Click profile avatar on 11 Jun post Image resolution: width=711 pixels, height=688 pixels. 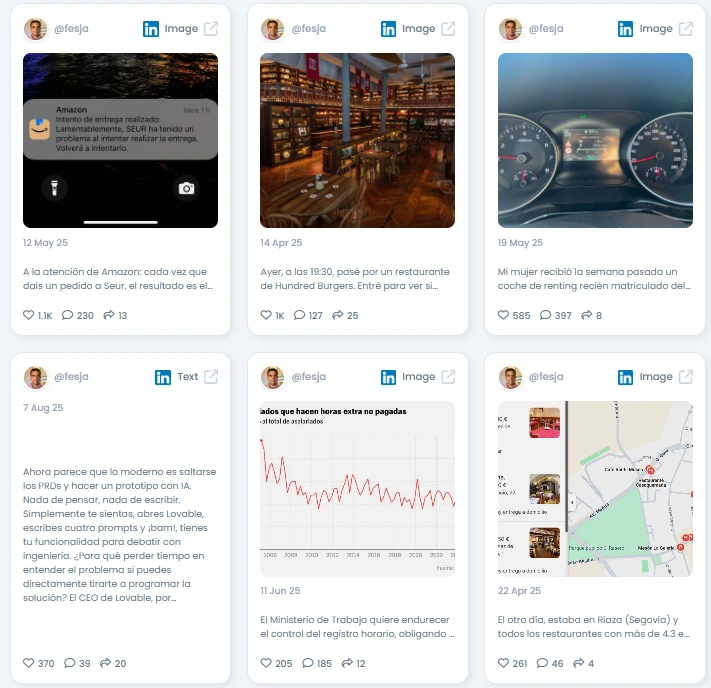point(272,377)
